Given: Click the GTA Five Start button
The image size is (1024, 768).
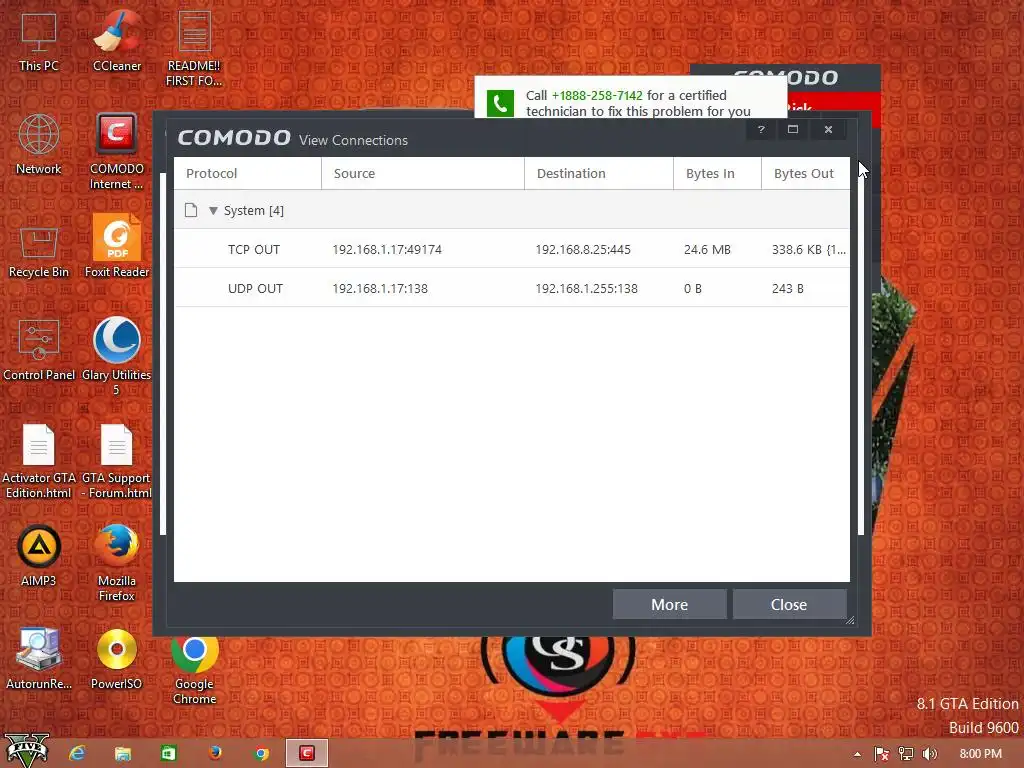Looking at the screenshot, I should pyautogui.click(x=27, y=751).
